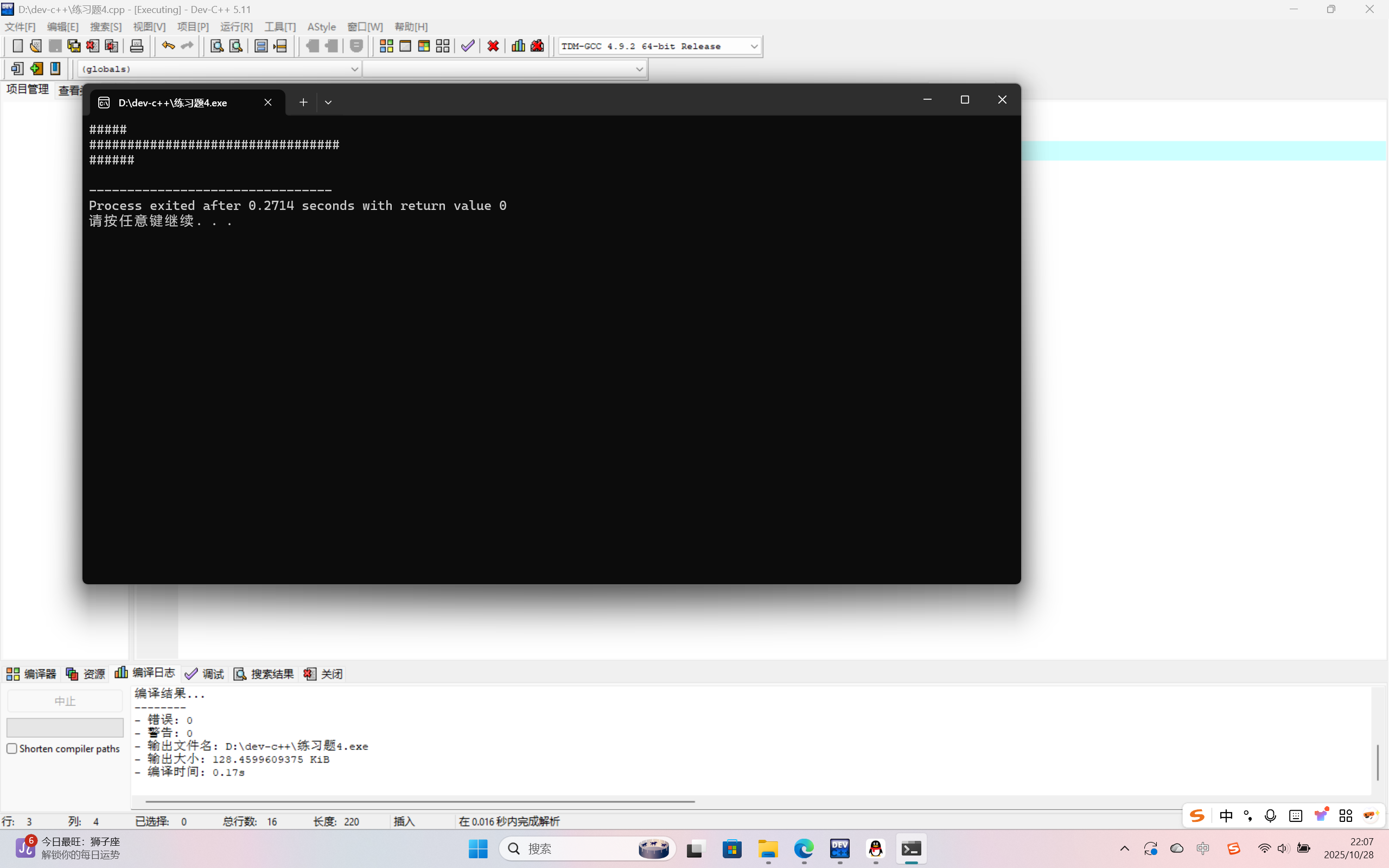Click the red X stop execution icon

pyautogui.click(x=493, y=46)
